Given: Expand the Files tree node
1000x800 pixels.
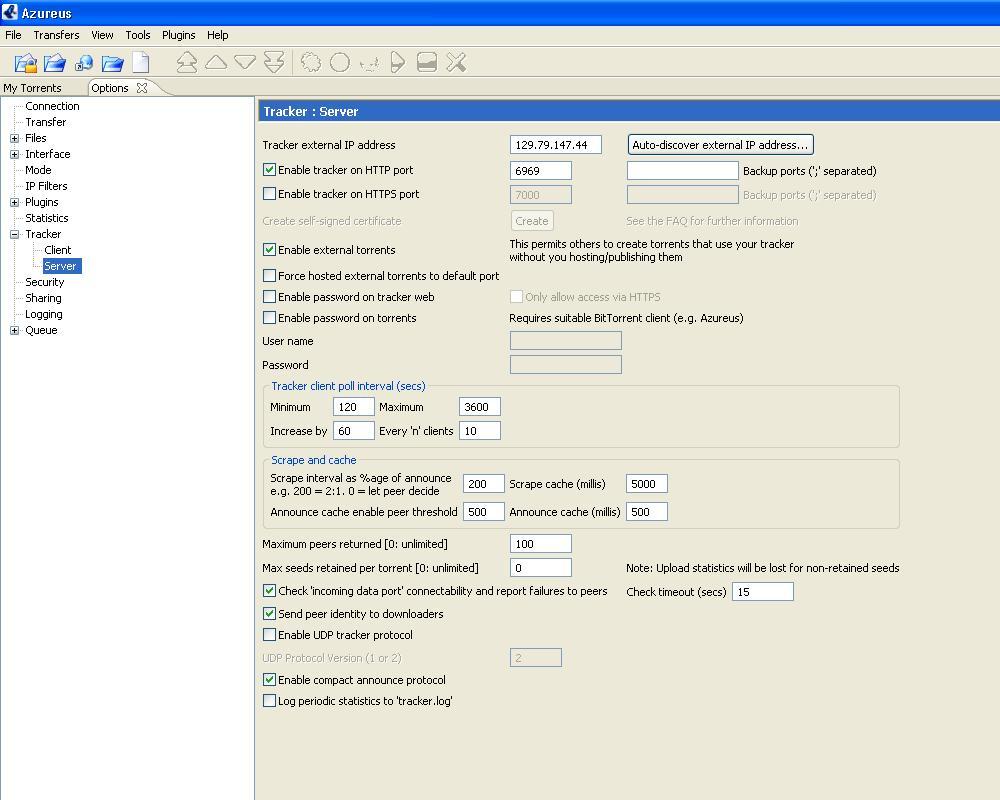Looking at the screenshot, I should 15,138.
